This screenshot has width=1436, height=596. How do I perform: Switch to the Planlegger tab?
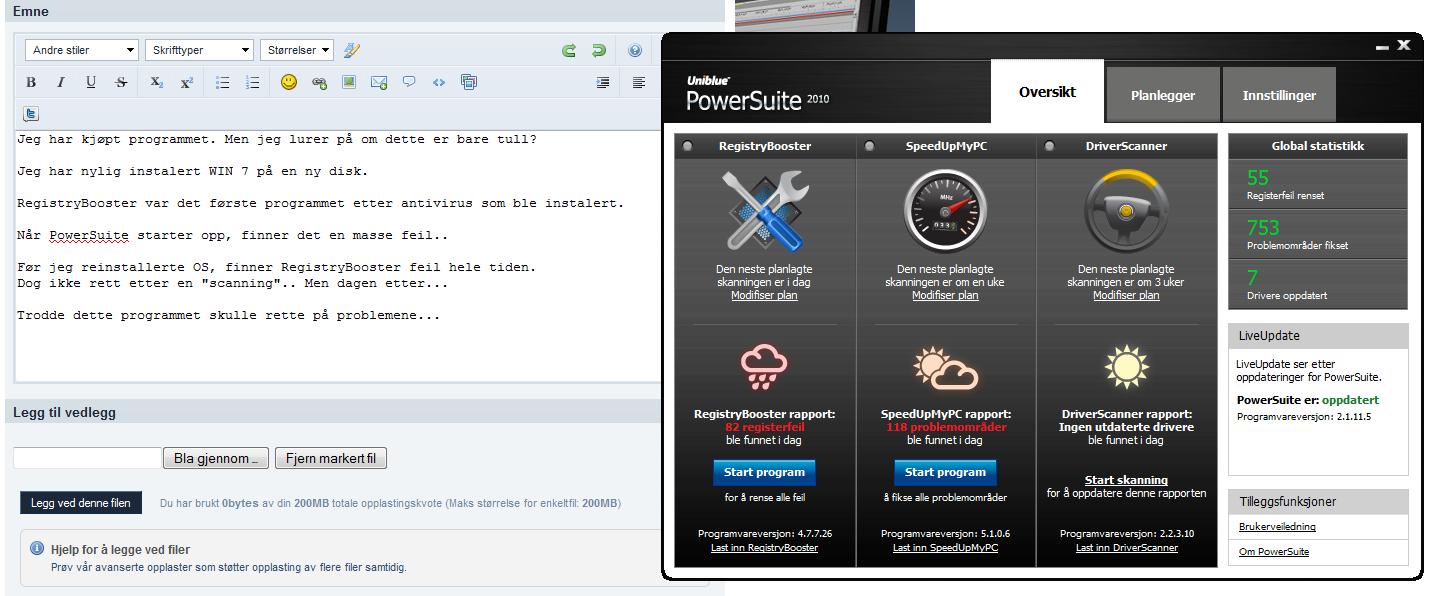click(x=1163, y=95)
